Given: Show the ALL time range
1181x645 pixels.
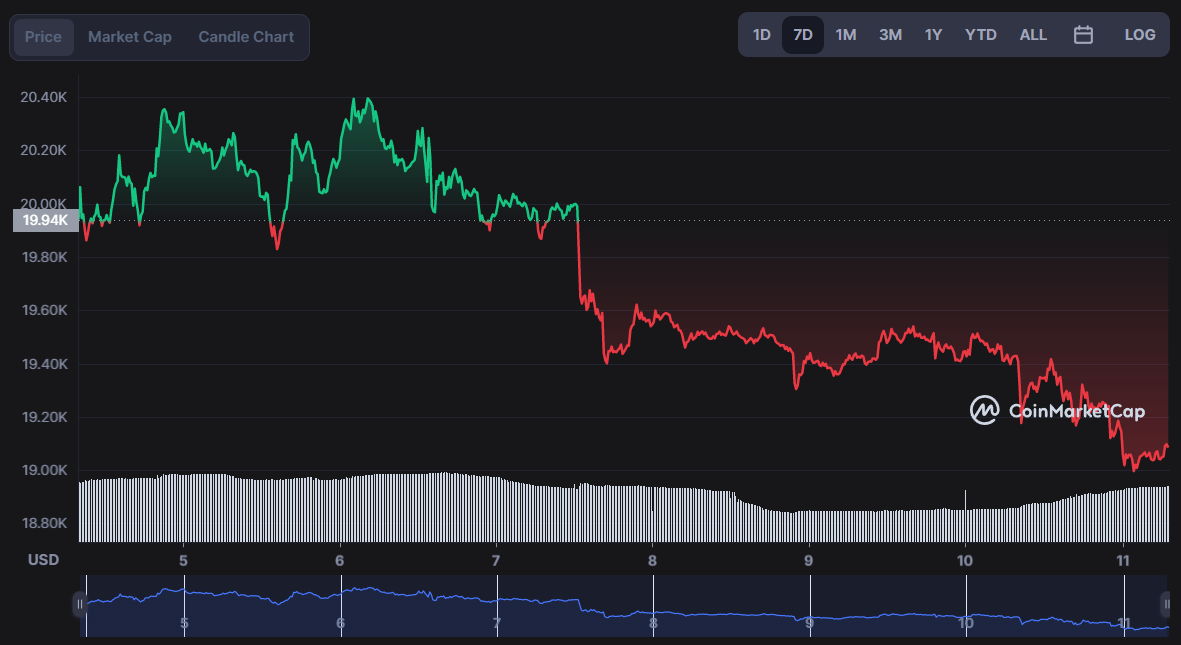Looking at the screenshot, I should pyautogui.click(x=1033, y=35).
